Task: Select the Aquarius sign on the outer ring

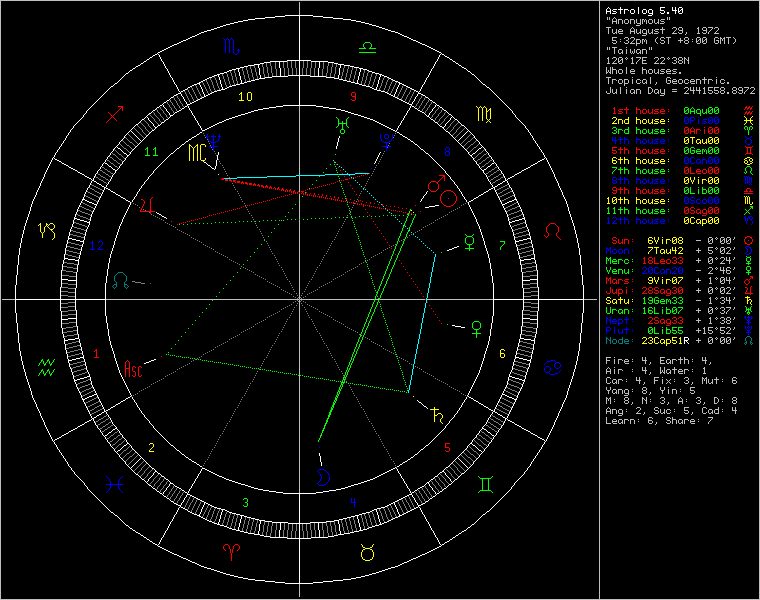Action: pyautogui.click(x=46, y=366)
